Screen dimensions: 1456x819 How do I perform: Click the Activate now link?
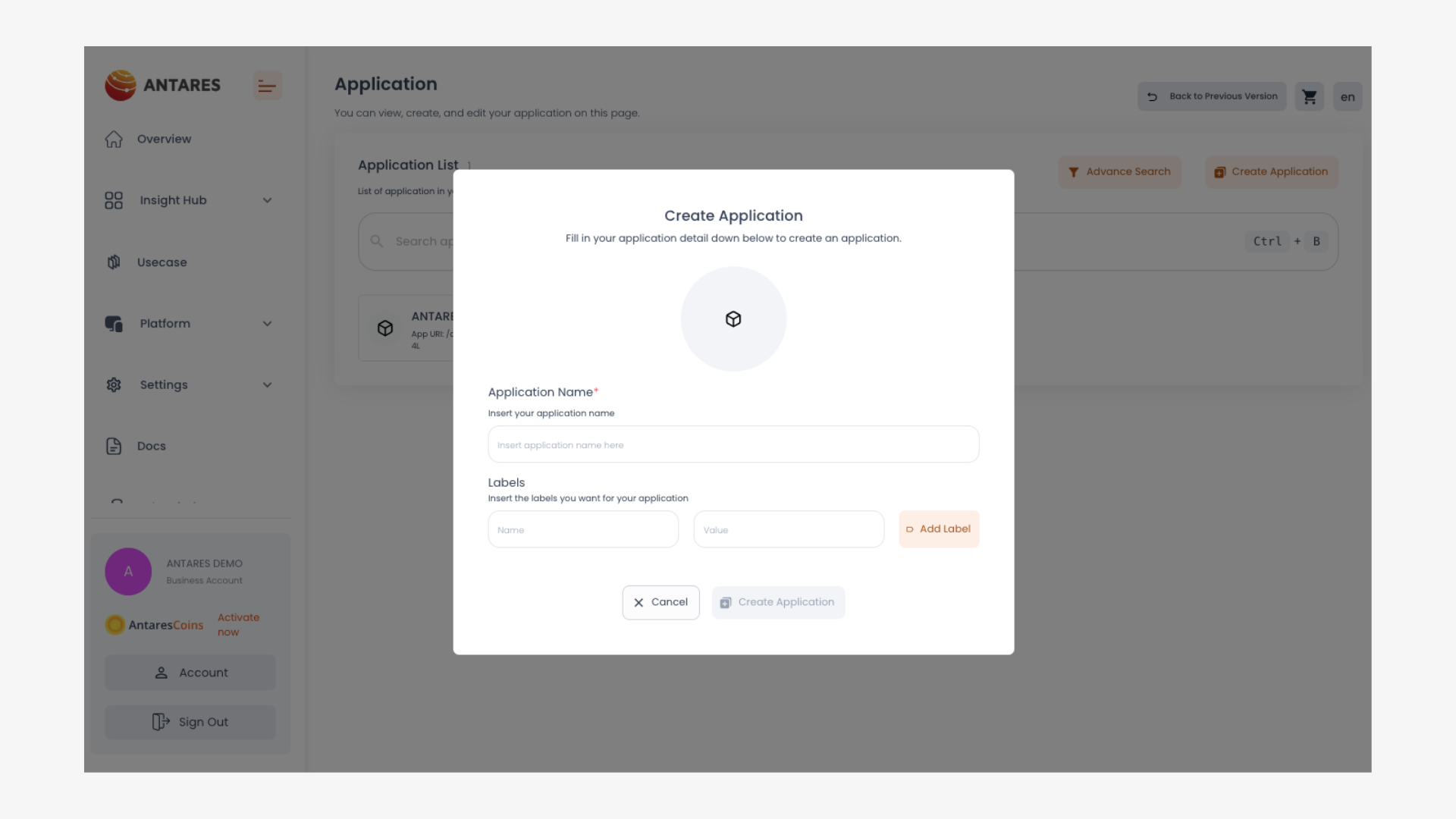[x=238, y=625]
